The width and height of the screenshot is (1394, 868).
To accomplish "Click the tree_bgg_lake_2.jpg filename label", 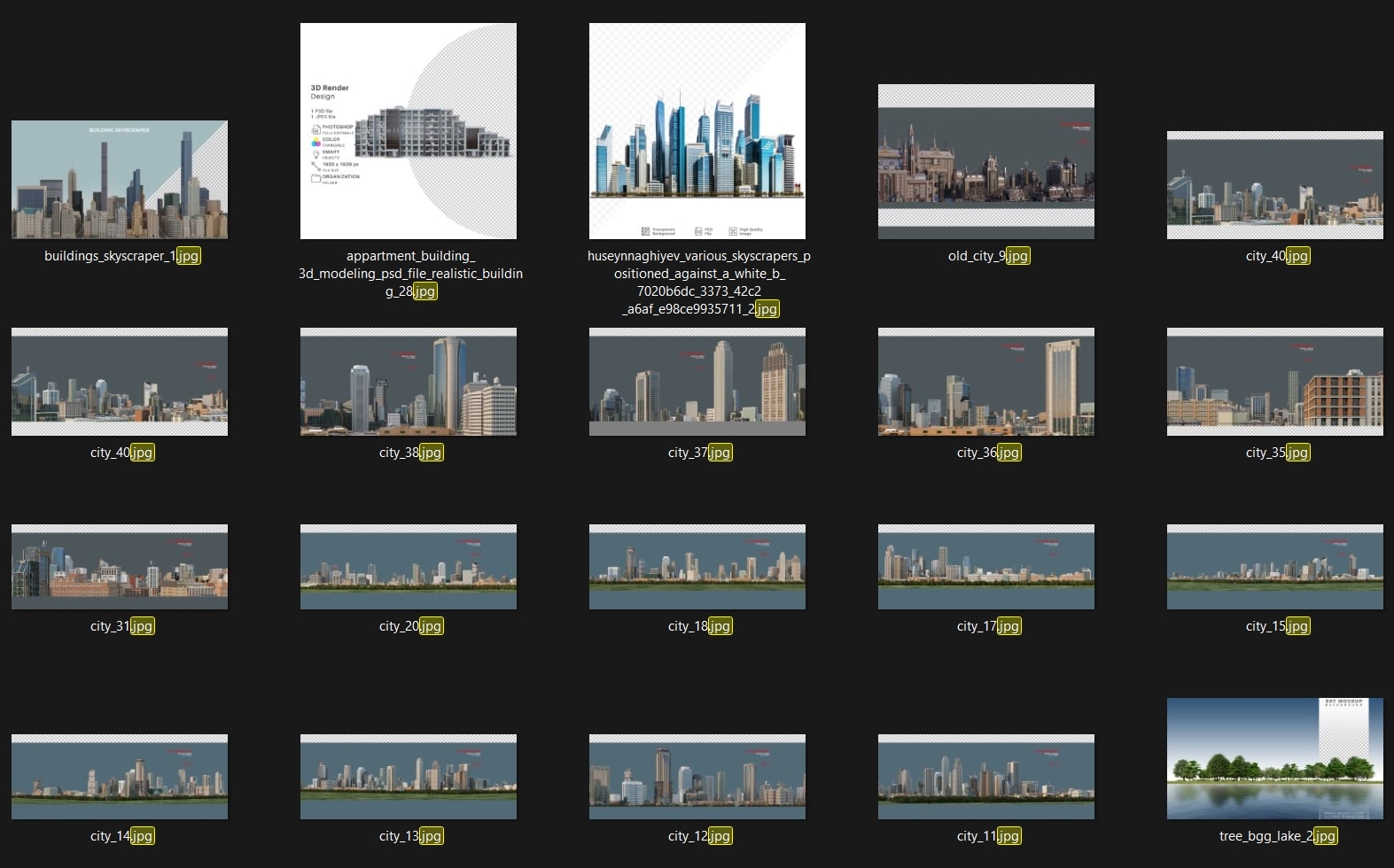I will (x=1277, y=836).
